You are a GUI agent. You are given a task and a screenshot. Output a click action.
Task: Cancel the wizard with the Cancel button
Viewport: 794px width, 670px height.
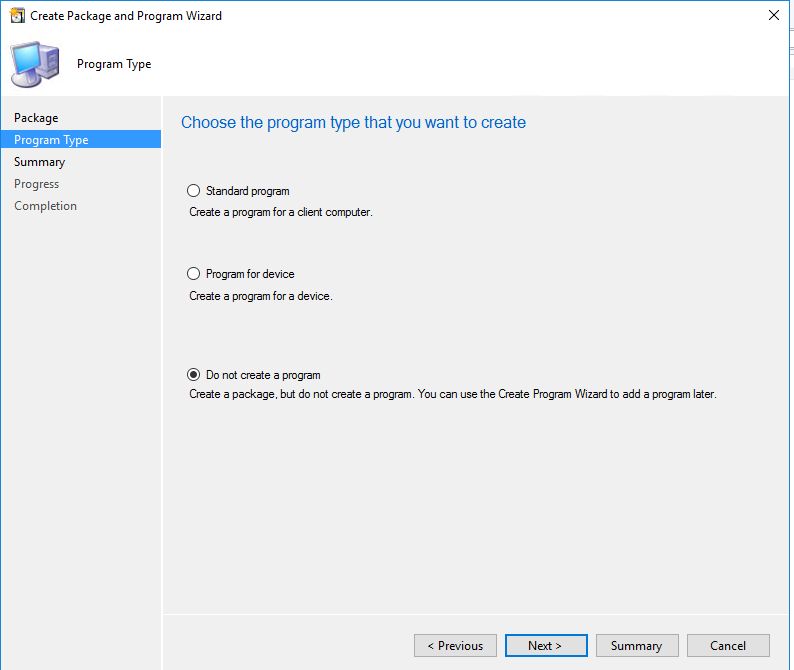(x=728, y=646)
